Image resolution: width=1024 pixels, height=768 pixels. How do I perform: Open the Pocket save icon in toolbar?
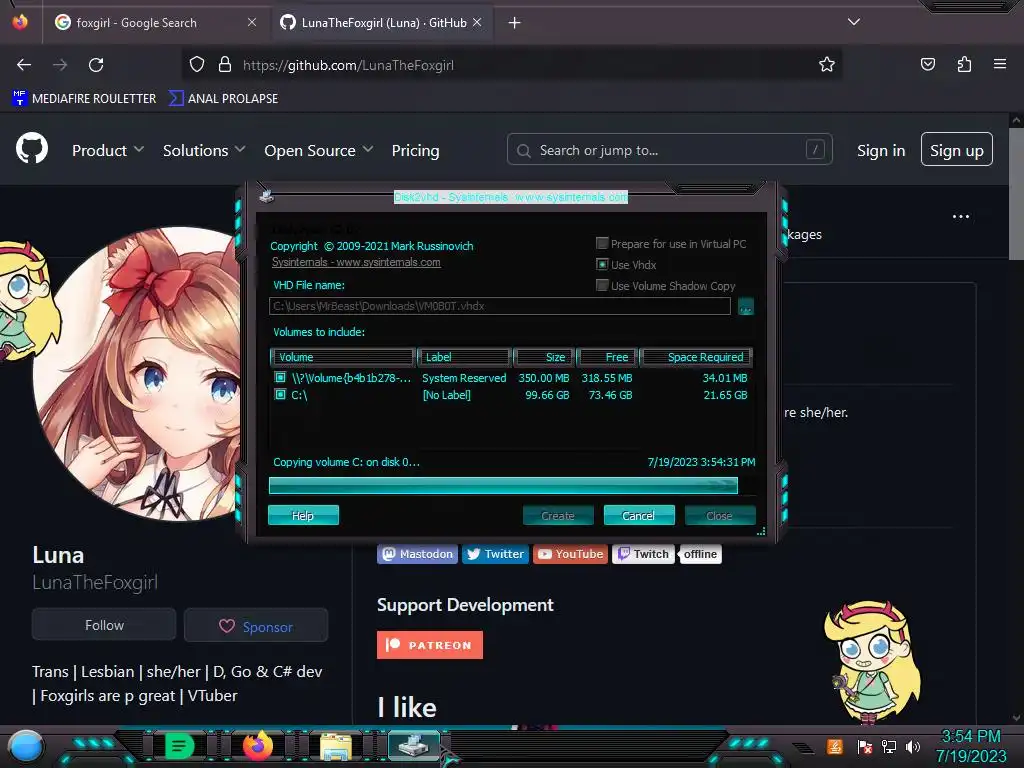[x=927, y=64]
